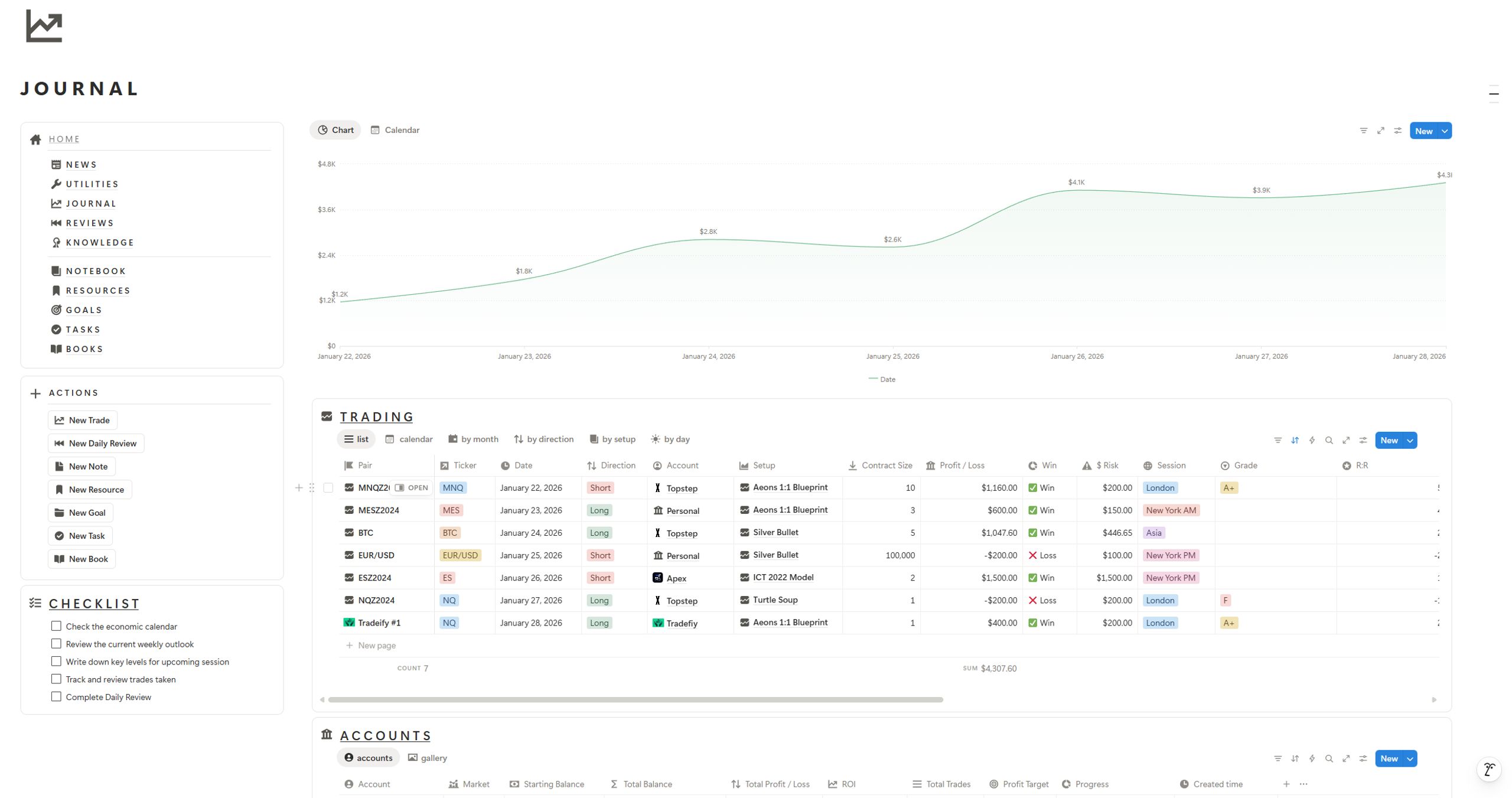Click the filter icon in Trading toolbar
This screenshot has width=1512, height=798.
[x=1278, y=440]
